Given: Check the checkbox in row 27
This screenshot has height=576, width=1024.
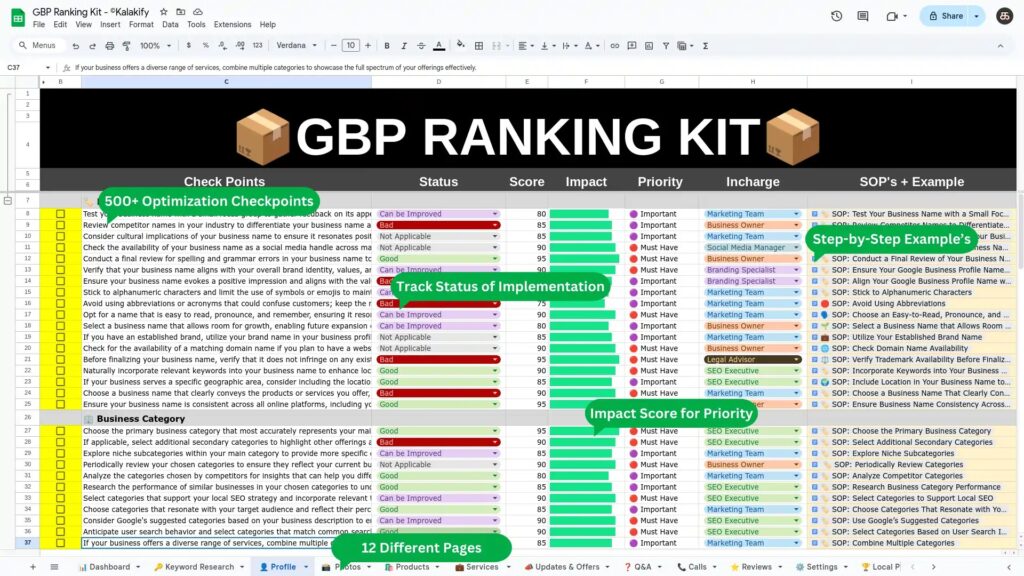Looking at the screenshot, I should 60,432.
